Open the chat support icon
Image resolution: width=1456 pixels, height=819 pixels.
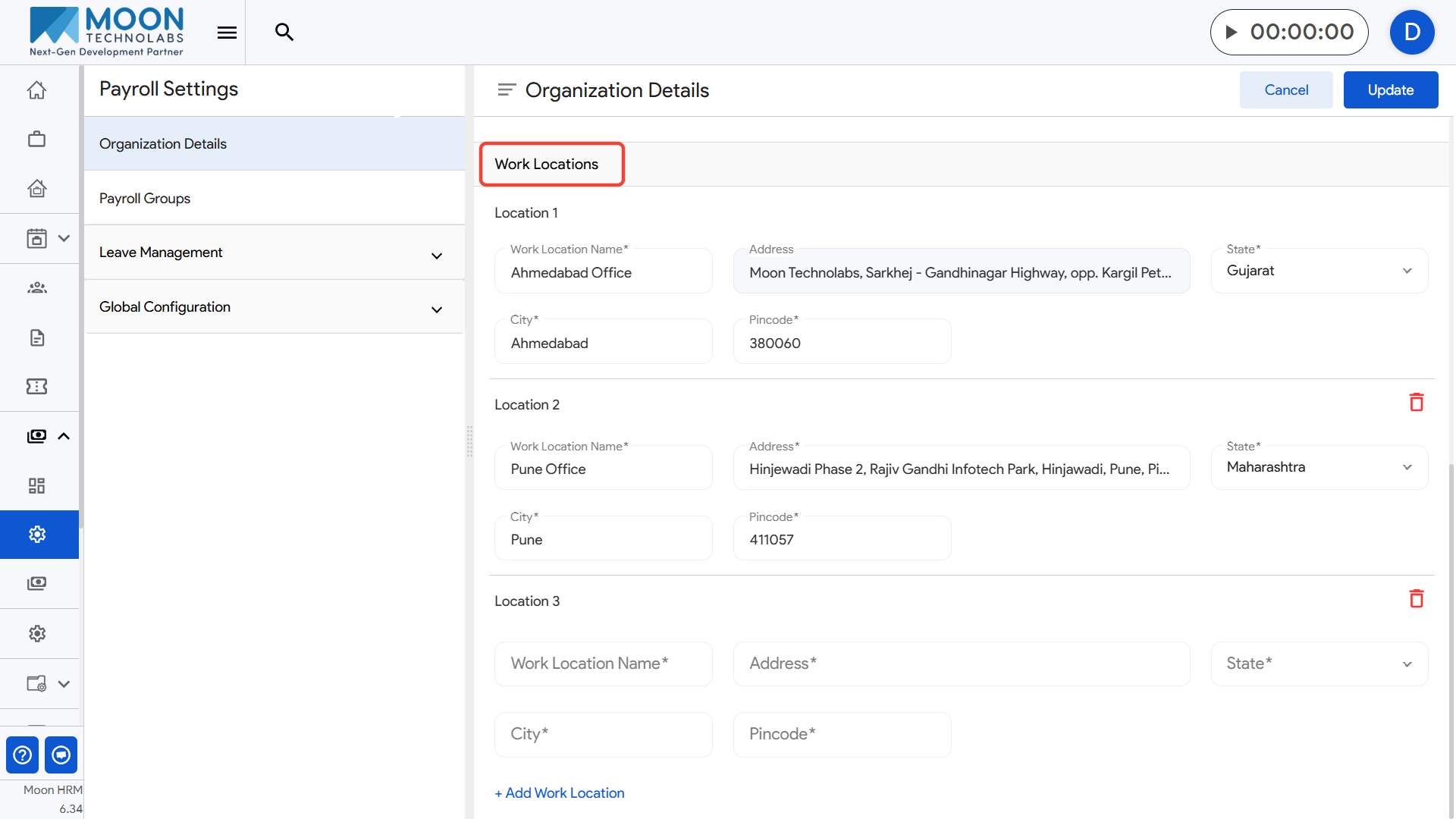pyautogui.click(x=61, y=755)
